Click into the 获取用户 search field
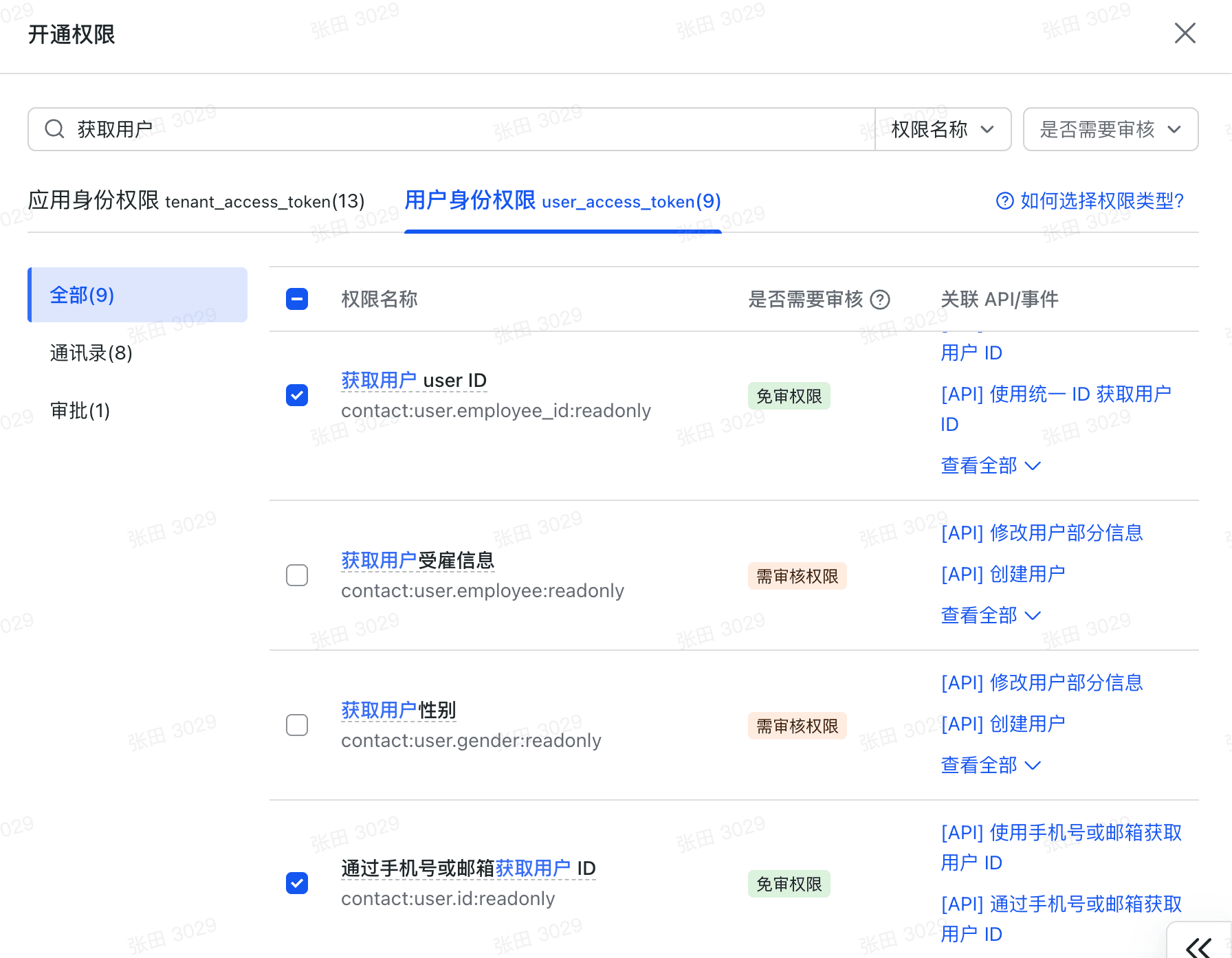 467,129
